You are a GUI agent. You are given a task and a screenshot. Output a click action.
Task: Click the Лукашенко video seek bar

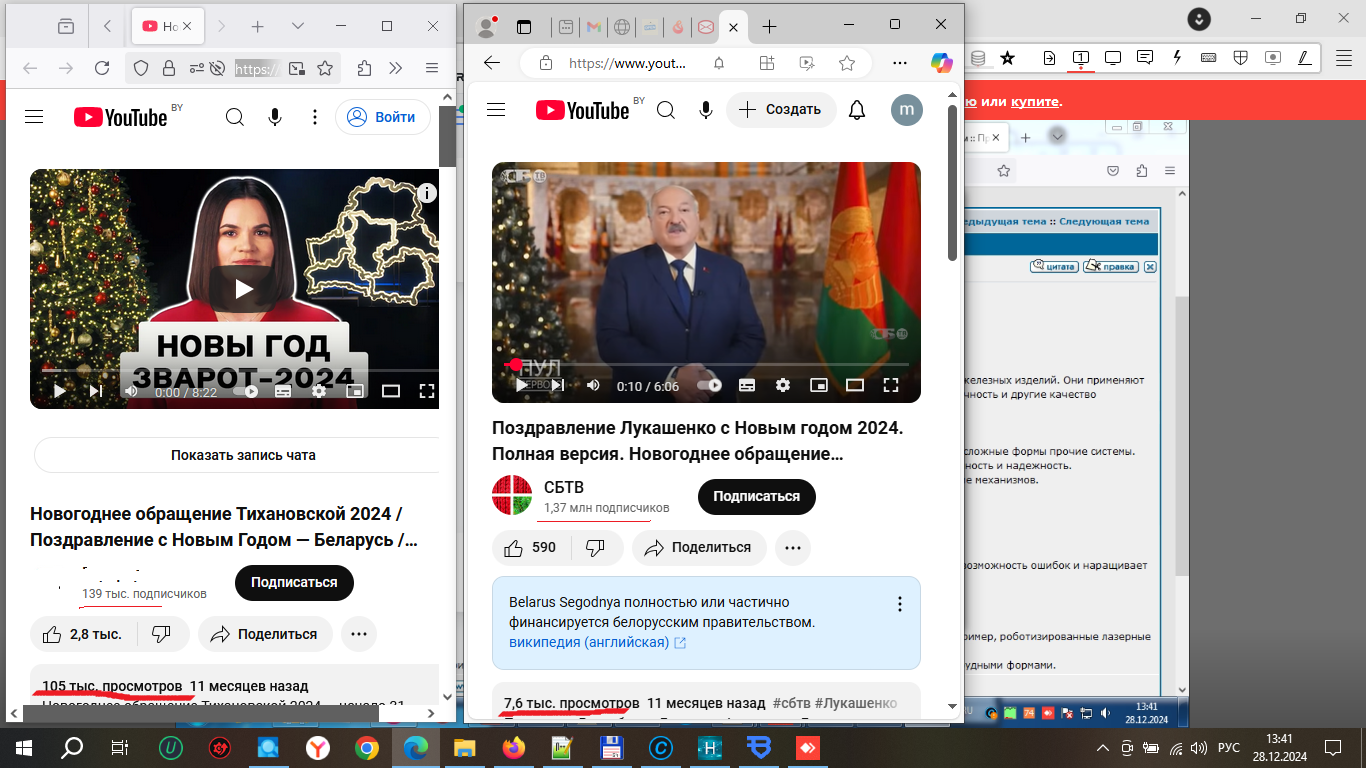(x=706, y=365)
